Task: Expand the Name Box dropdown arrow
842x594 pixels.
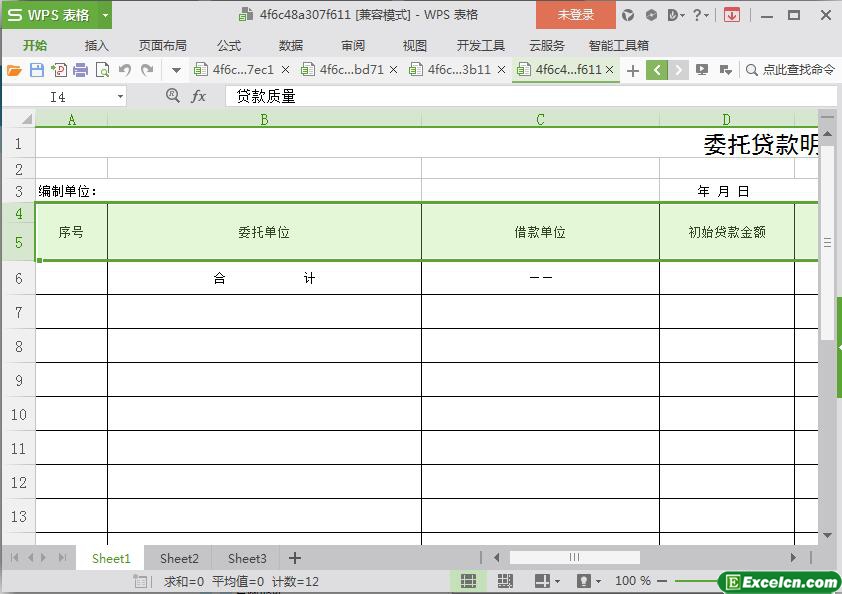Action: click(x=121, y=97)
